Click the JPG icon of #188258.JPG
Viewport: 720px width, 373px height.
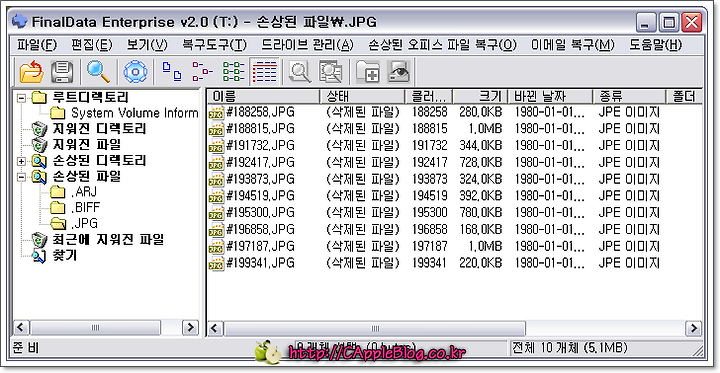pos(216,113)
